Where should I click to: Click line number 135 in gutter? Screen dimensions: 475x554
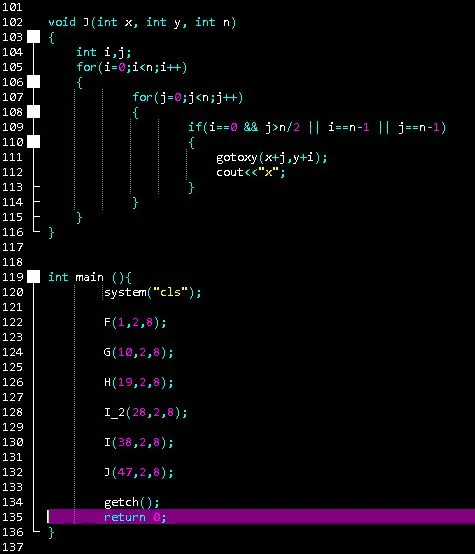point(12,517)
